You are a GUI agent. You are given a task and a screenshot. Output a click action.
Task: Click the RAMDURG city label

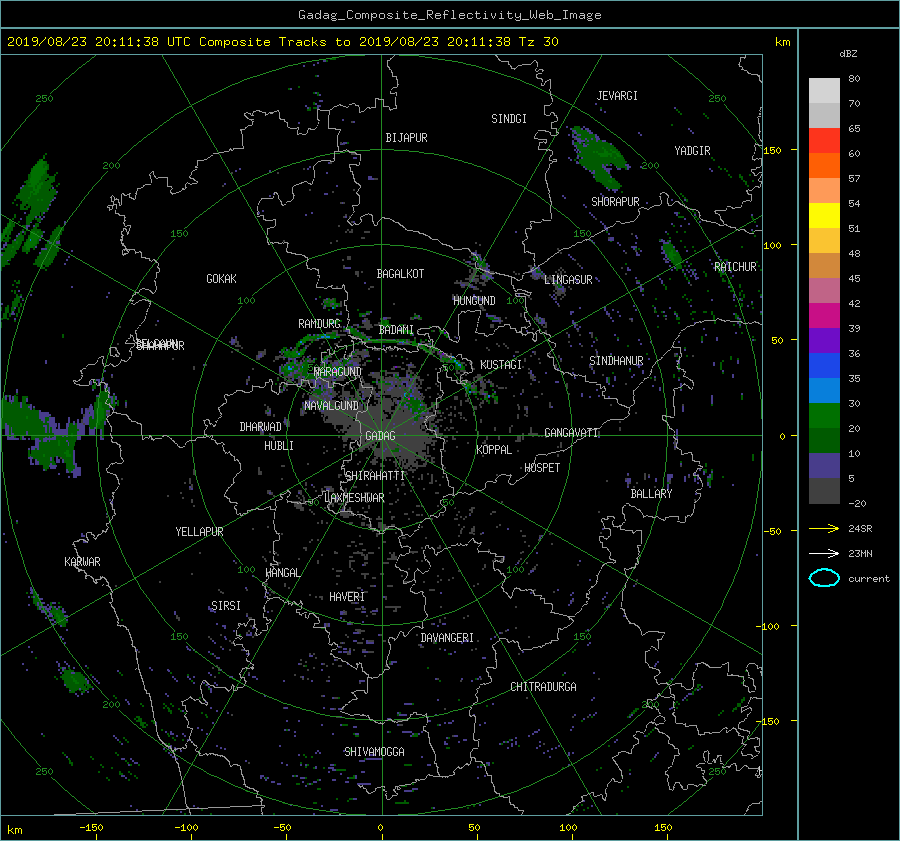[x=319, y=324]
